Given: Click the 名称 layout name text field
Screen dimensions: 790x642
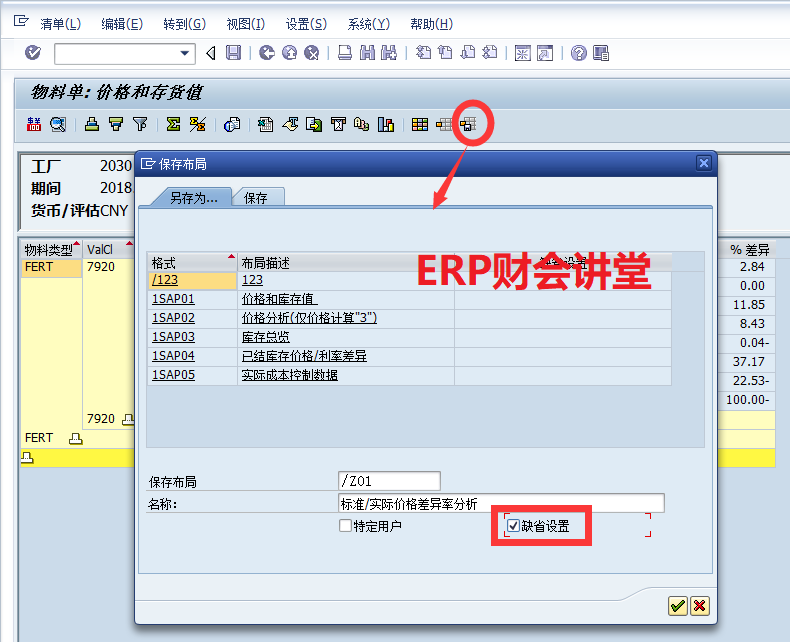Looking at the screenshot, I should (x=500, y=504).
